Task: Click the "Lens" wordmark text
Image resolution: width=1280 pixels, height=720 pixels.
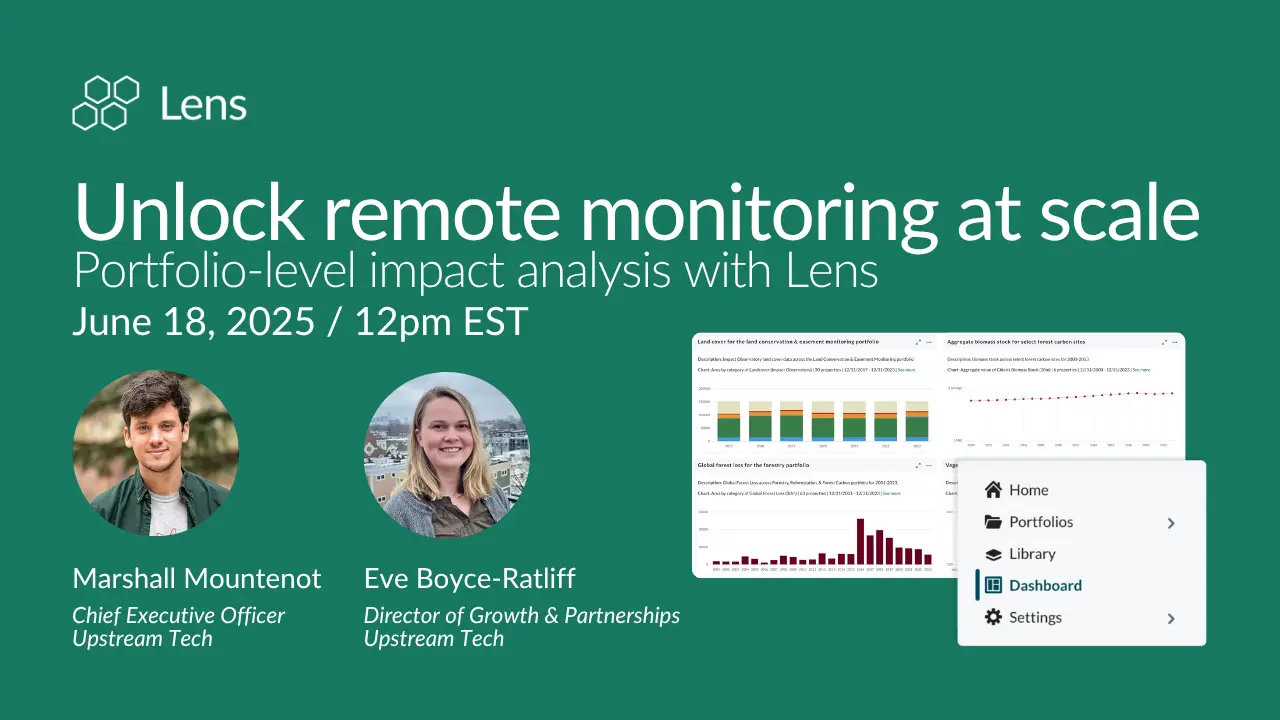Action: (x=203, y=104)
